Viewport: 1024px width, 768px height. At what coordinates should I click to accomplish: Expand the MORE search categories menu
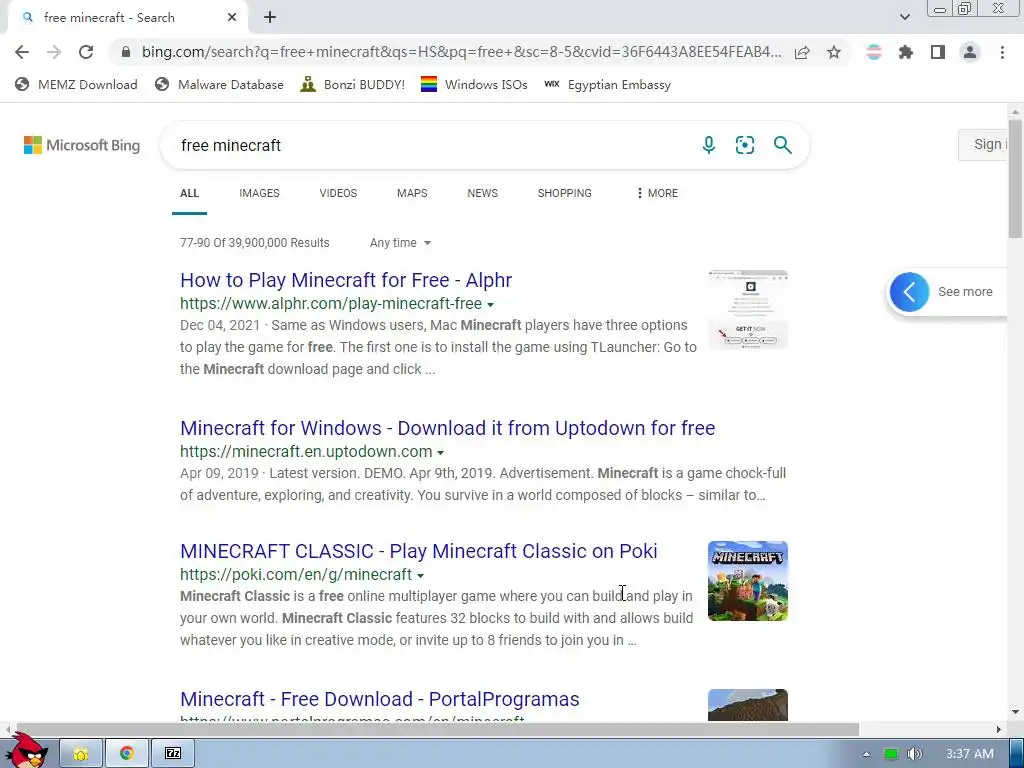(x=657, y=193)
